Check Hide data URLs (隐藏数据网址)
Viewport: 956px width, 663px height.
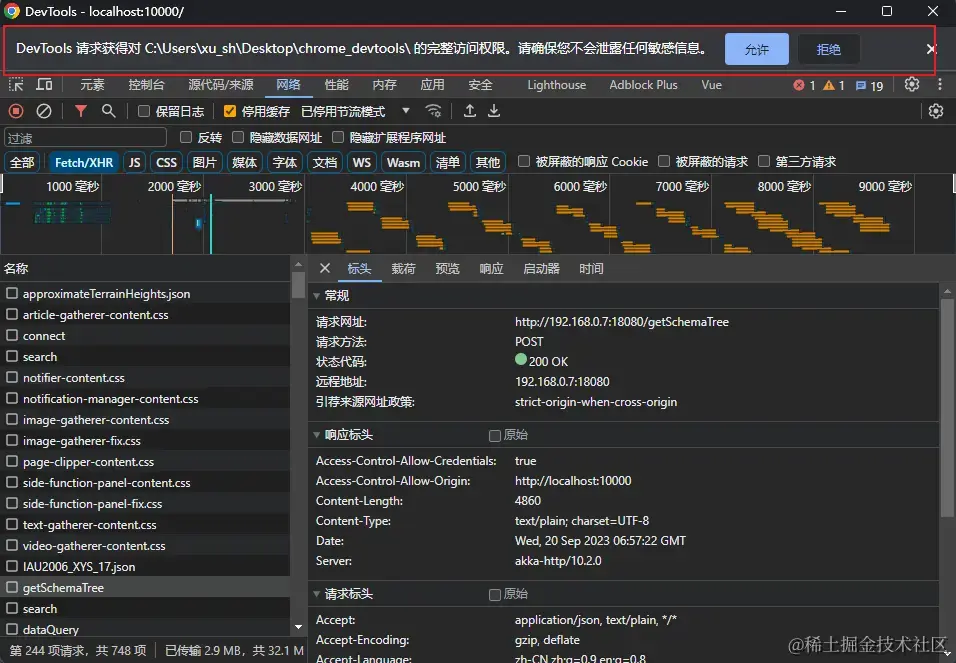pos(238,137)
